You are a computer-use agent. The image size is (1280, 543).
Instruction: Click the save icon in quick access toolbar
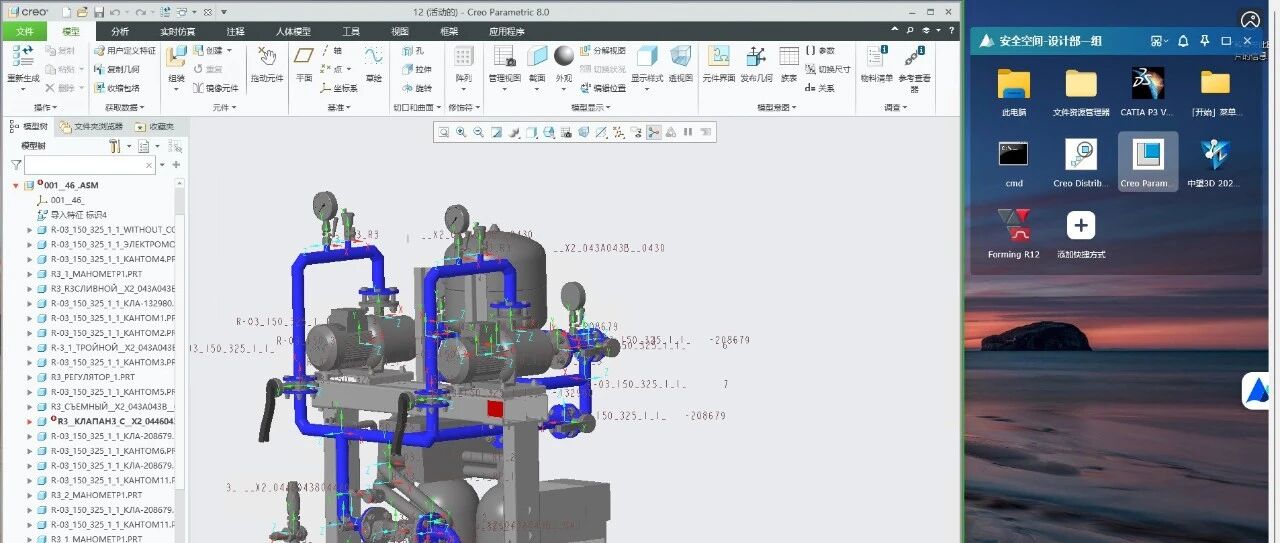tap(99, 12)
